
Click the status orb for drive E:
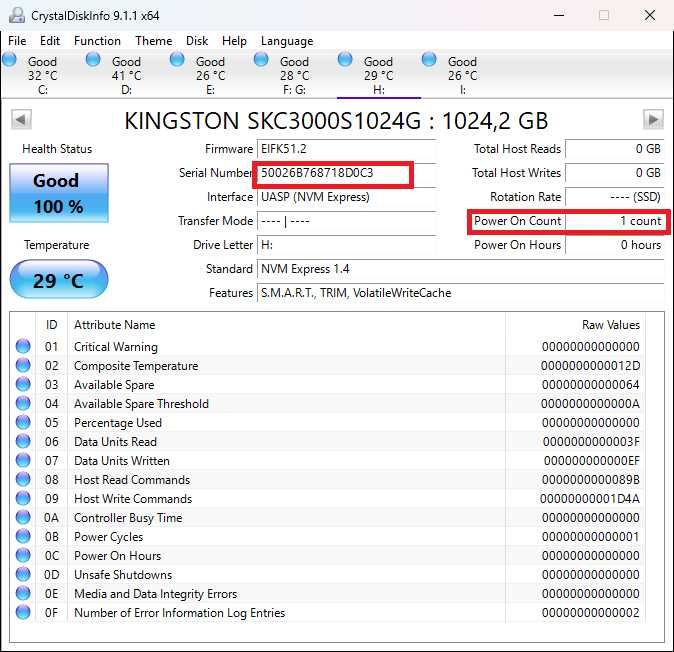click(177, 59)
